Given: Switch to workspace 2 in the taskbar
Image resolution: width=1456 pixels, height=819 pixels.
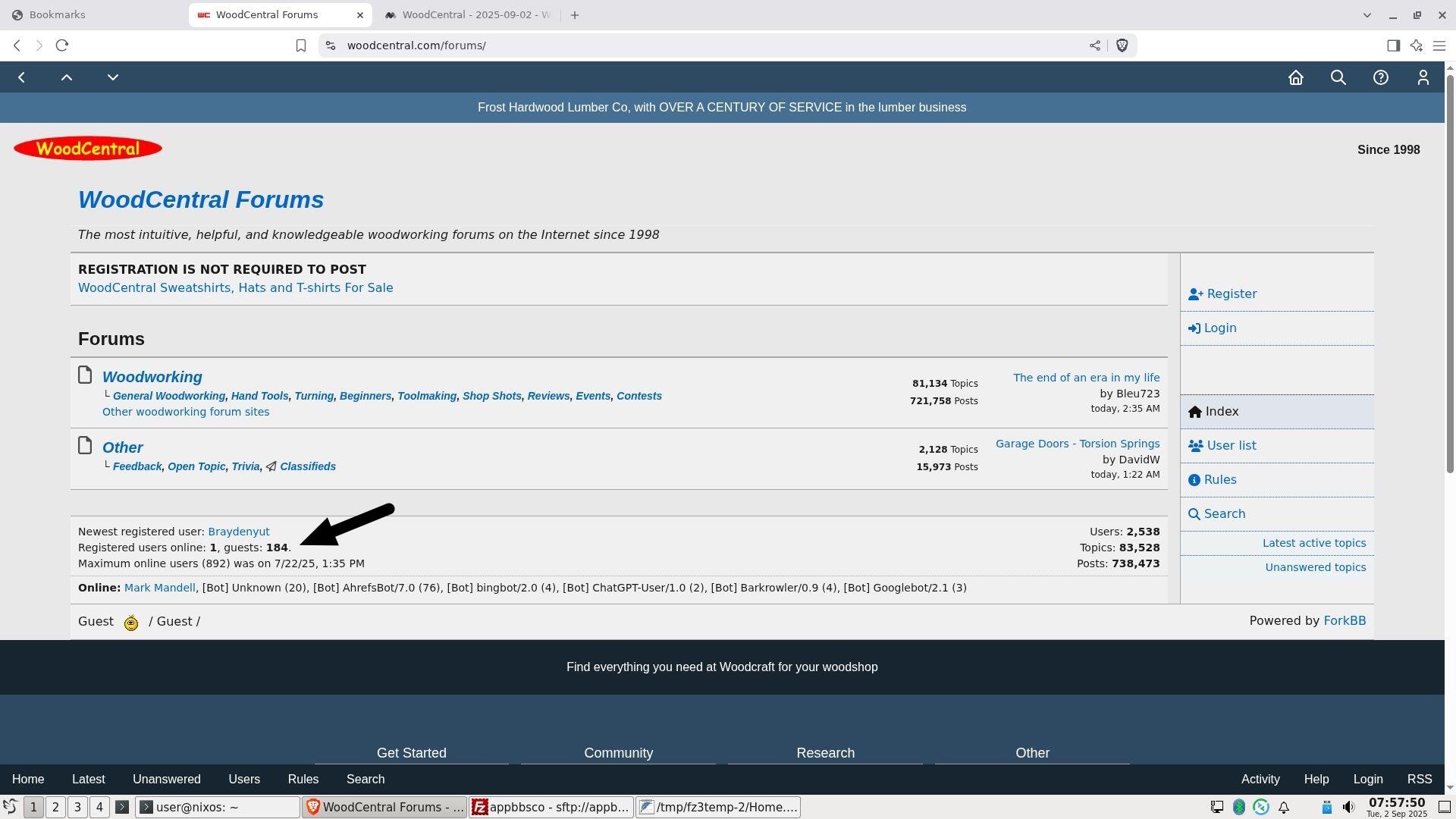Looking at the screenshot, I should coord(55,808).
